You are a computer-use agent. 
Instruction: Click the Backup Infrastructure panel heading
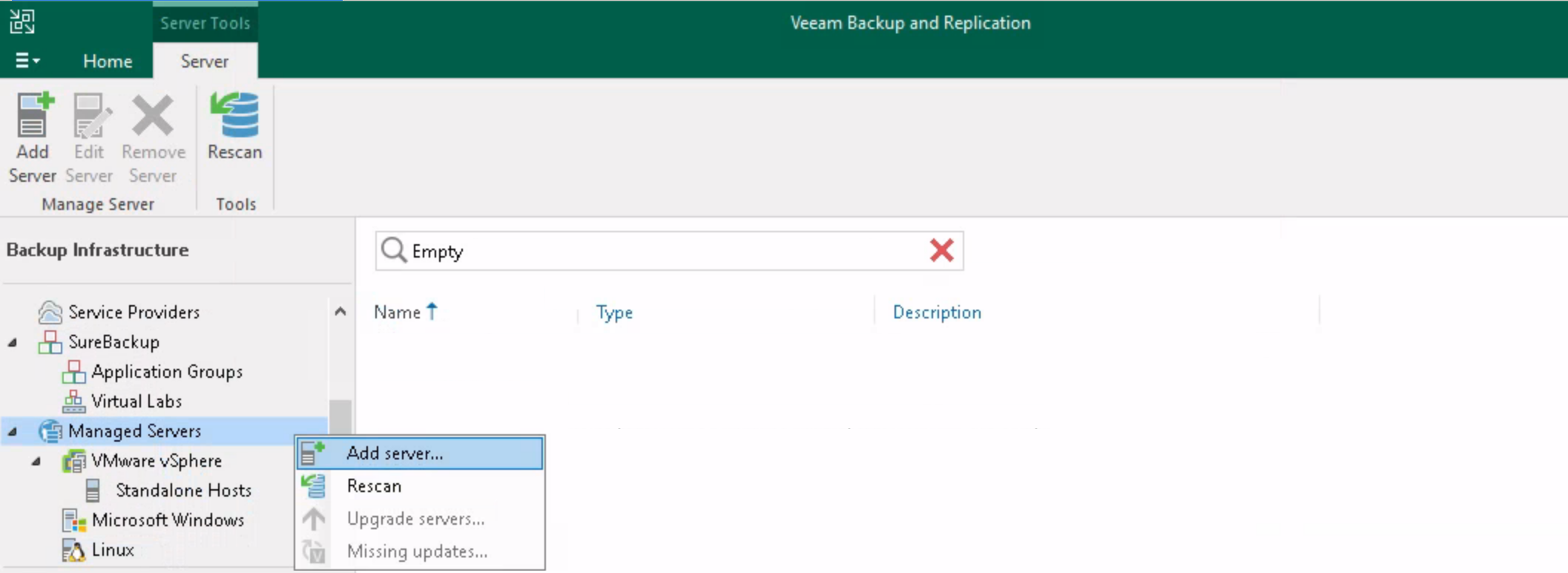[x=97, y=250]
